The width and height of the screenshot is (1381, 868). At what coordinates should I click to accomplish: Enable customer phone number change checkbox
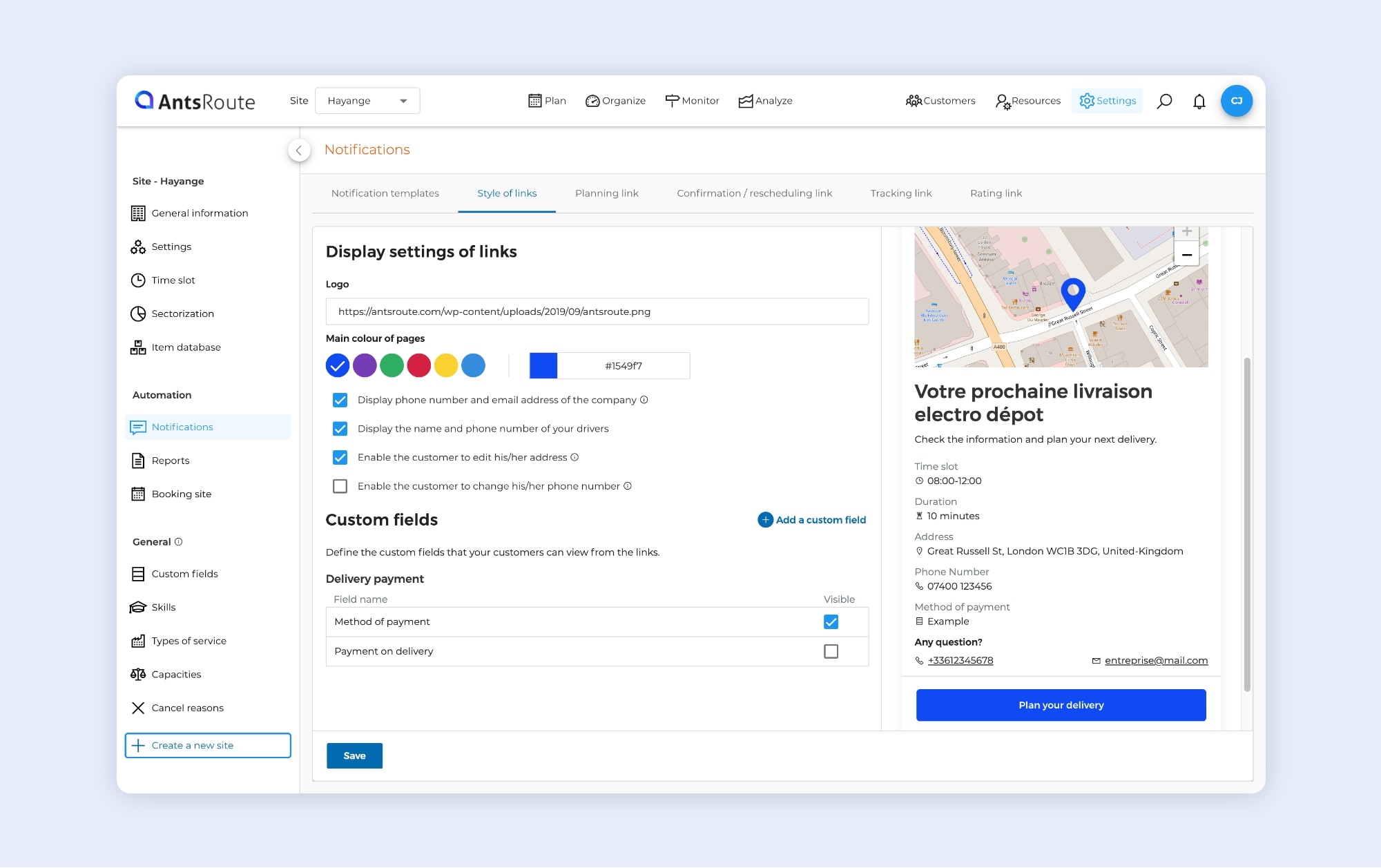340,486
